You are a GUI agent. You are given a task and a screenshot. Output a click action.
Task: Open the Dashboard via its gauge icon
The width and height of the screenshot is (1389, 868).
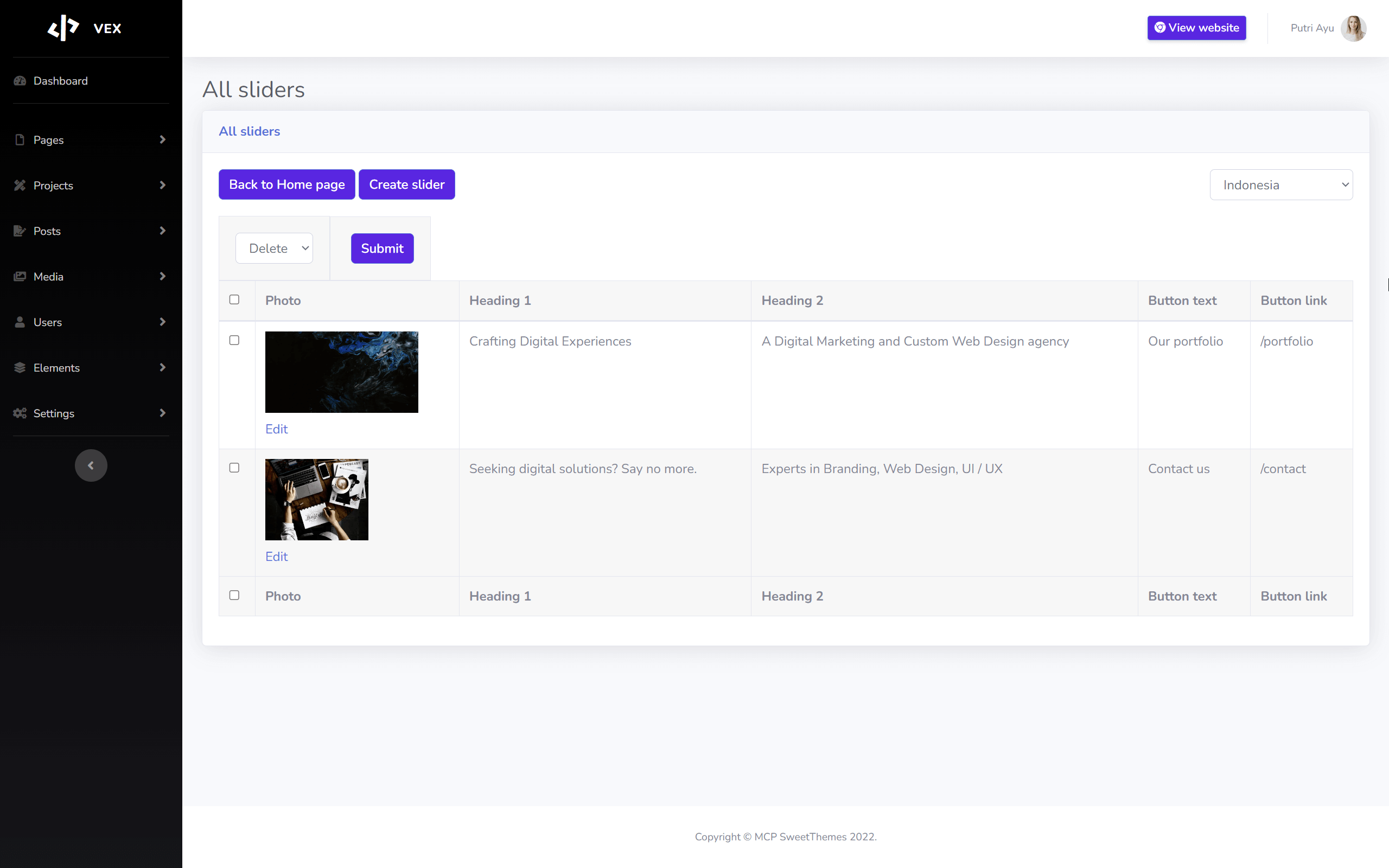[x=20, y=80]
